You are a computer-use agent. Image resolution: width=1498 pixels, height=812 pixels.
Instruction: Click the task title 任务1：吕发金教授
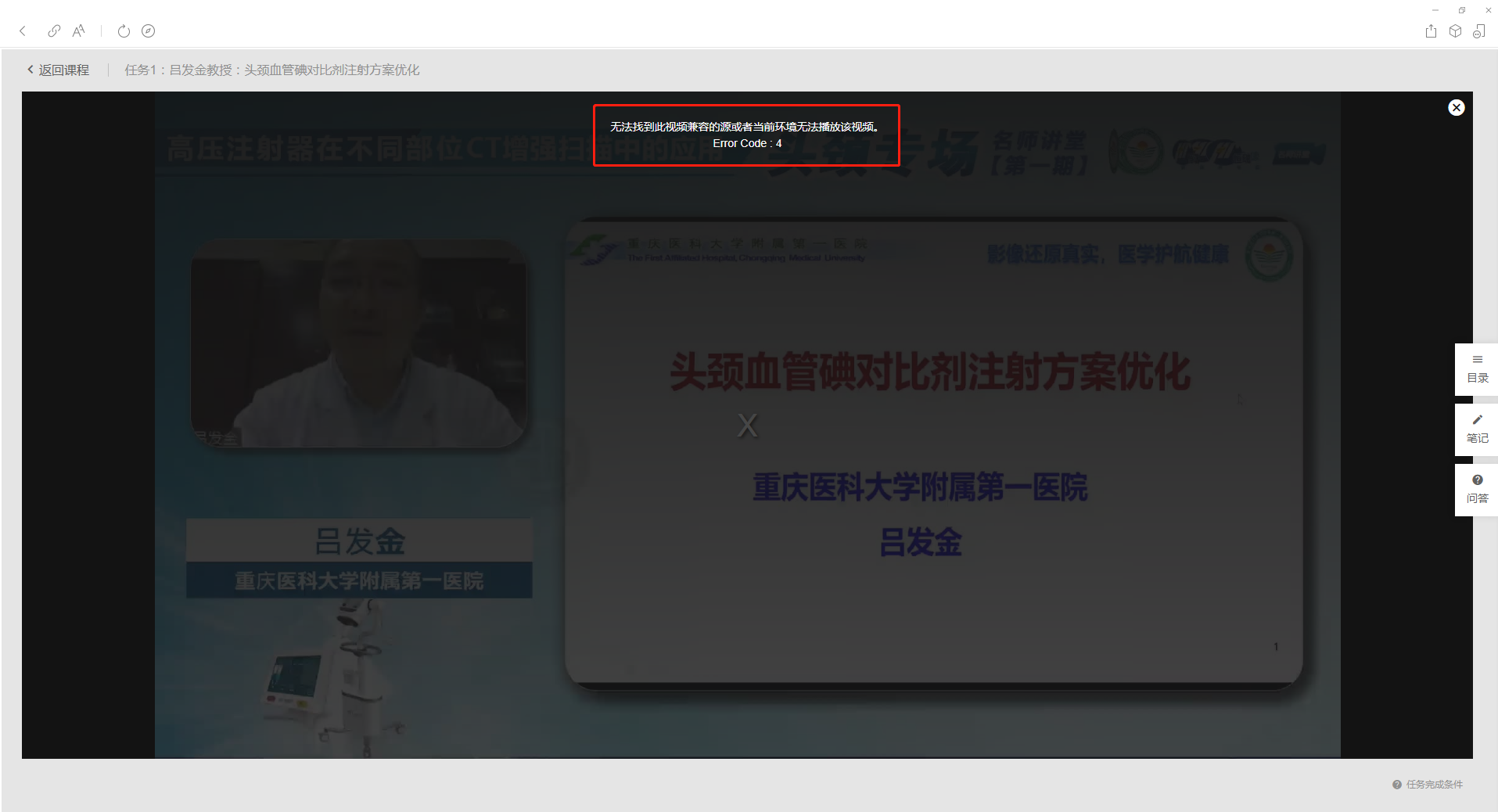272,70
